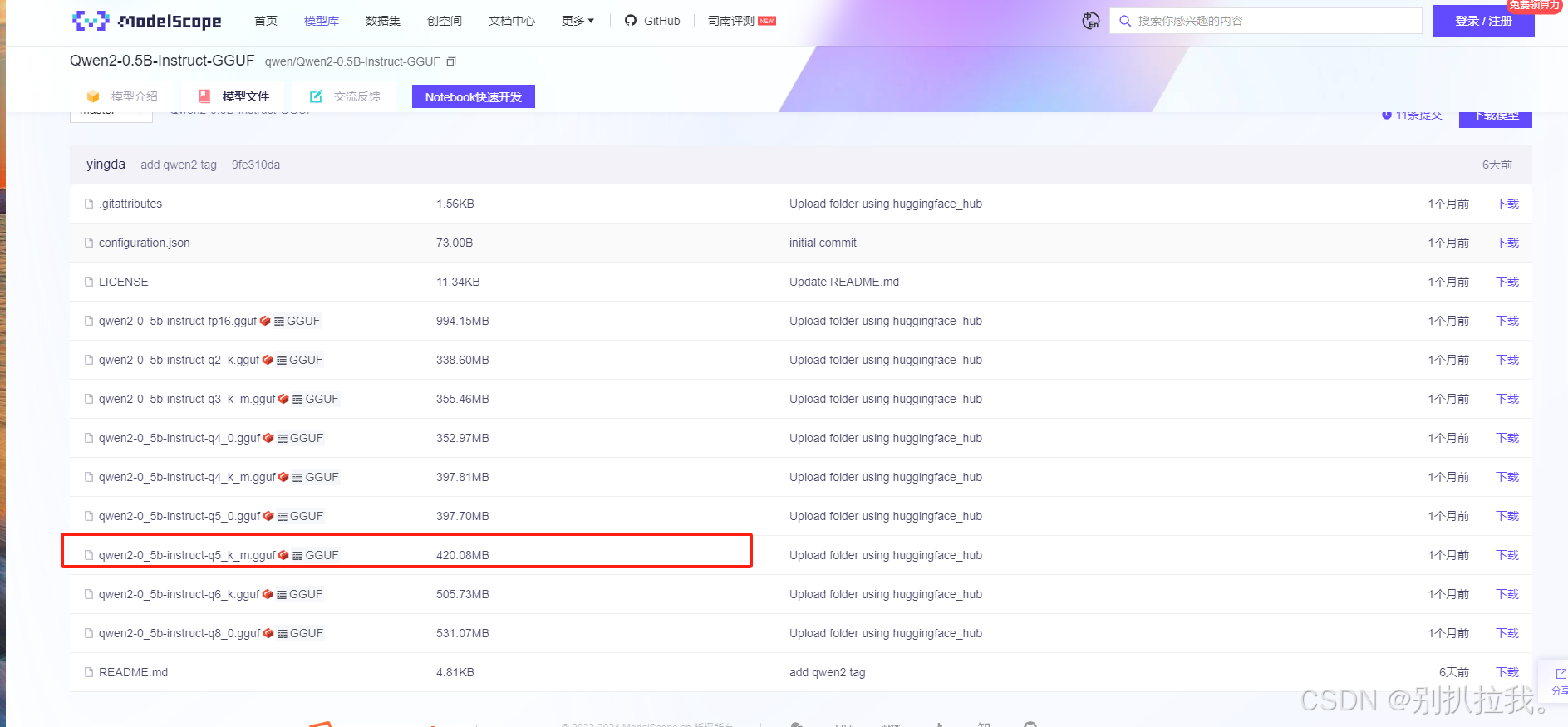Image resolution: width=1568 pixels, height=727 pixels.
Task: Click the 994.15MB file size
Action: [463, 321]
